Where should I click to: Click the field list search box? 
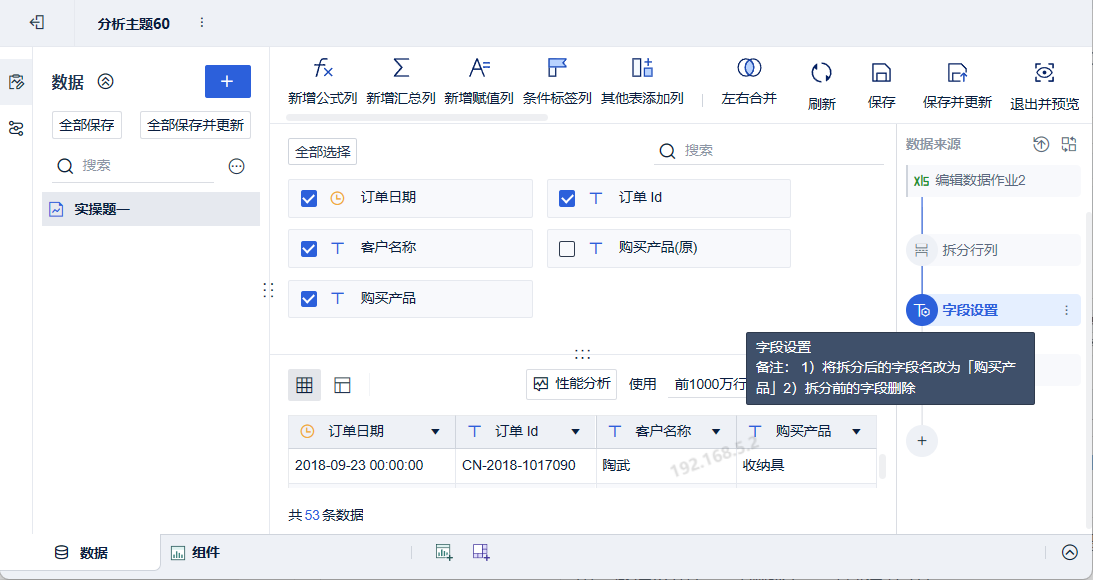coord(769,151)
